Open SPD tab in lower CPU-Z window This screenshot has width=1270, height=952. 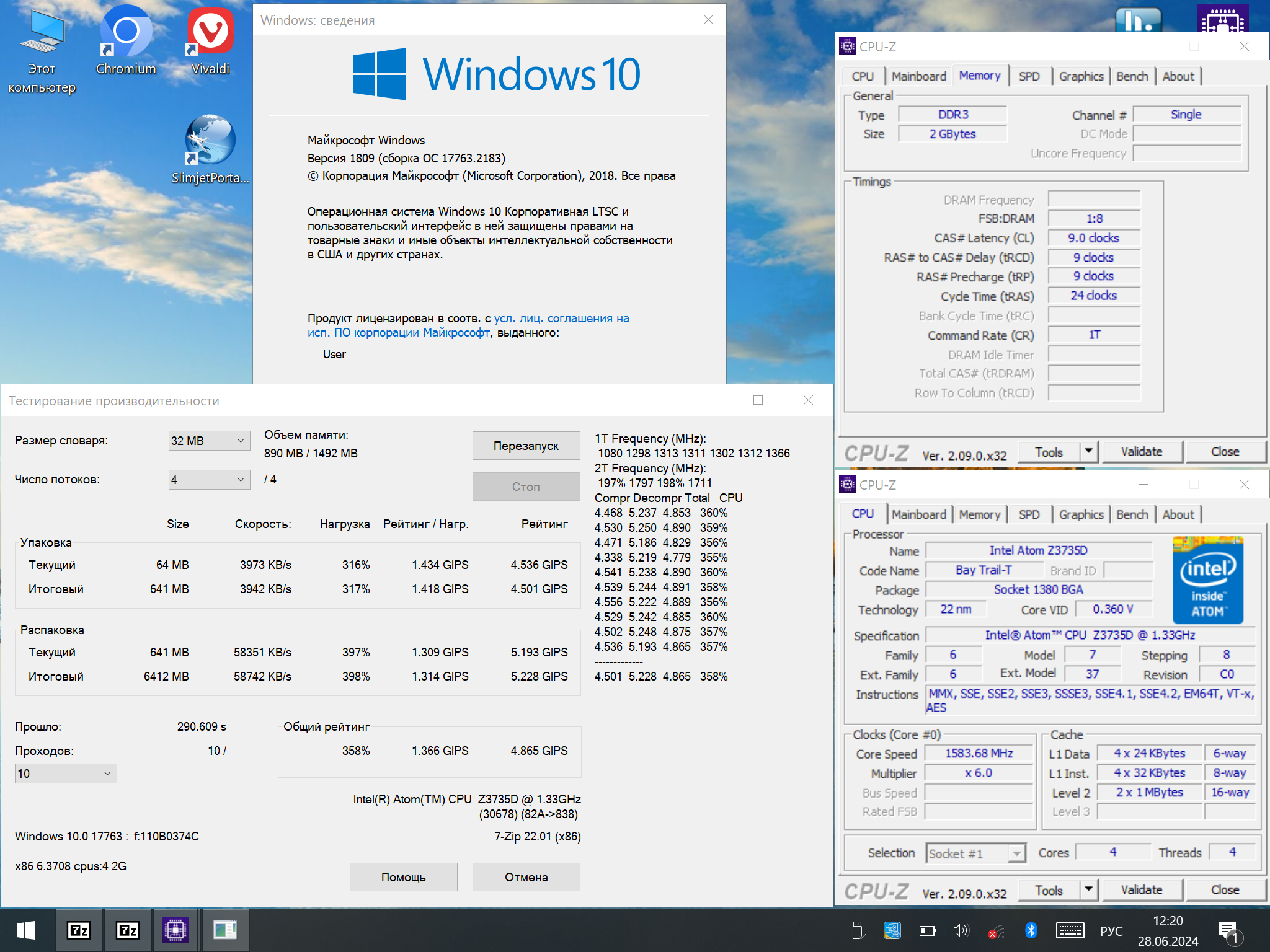[x=1029, y=514]
